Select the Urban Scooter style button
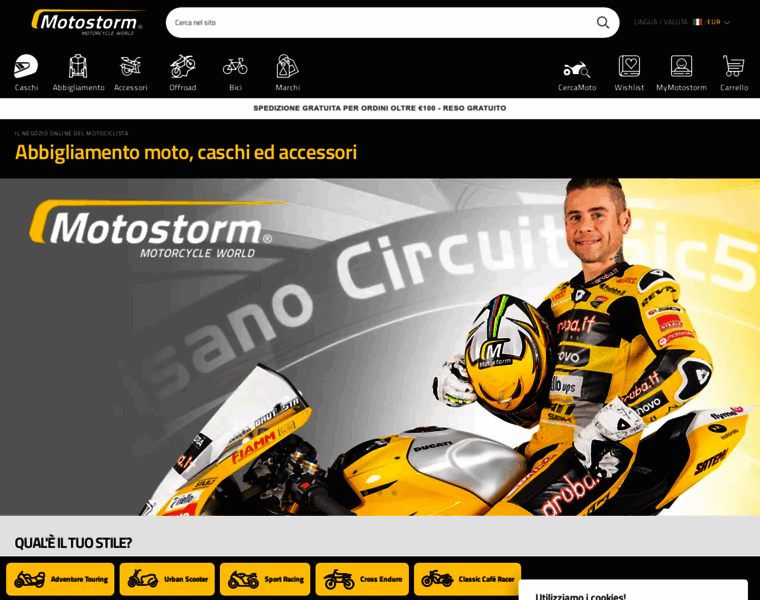 [x=167, y=579]
